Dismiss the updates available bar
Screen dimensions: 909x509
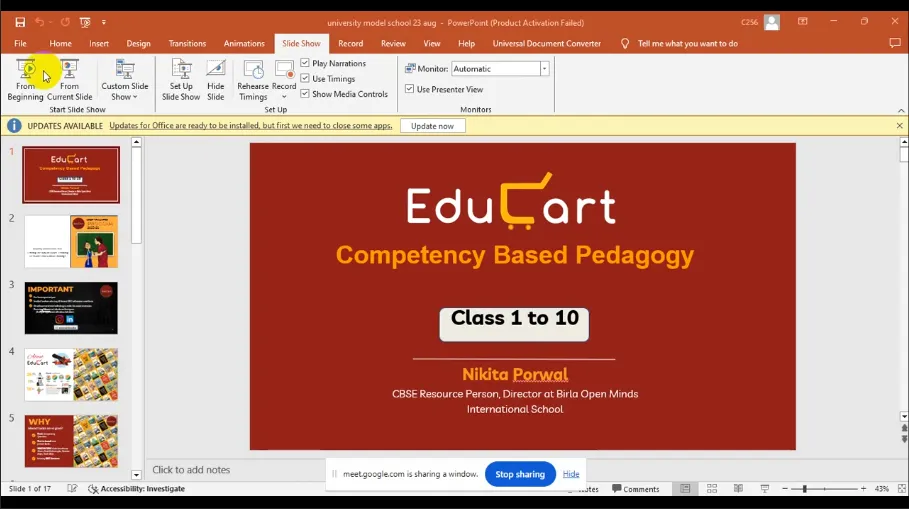(x=899, y=126)
